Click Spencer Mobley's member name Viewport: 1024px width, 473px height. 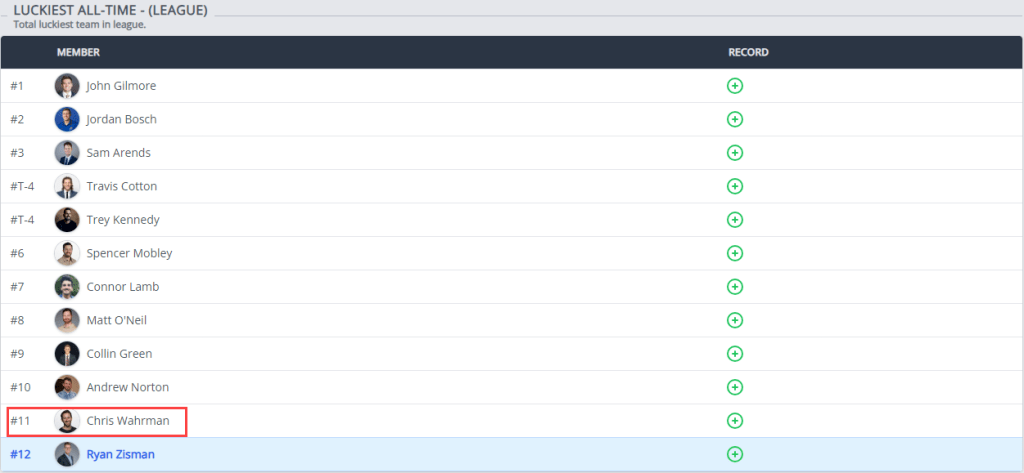click(x=129, y=253)
